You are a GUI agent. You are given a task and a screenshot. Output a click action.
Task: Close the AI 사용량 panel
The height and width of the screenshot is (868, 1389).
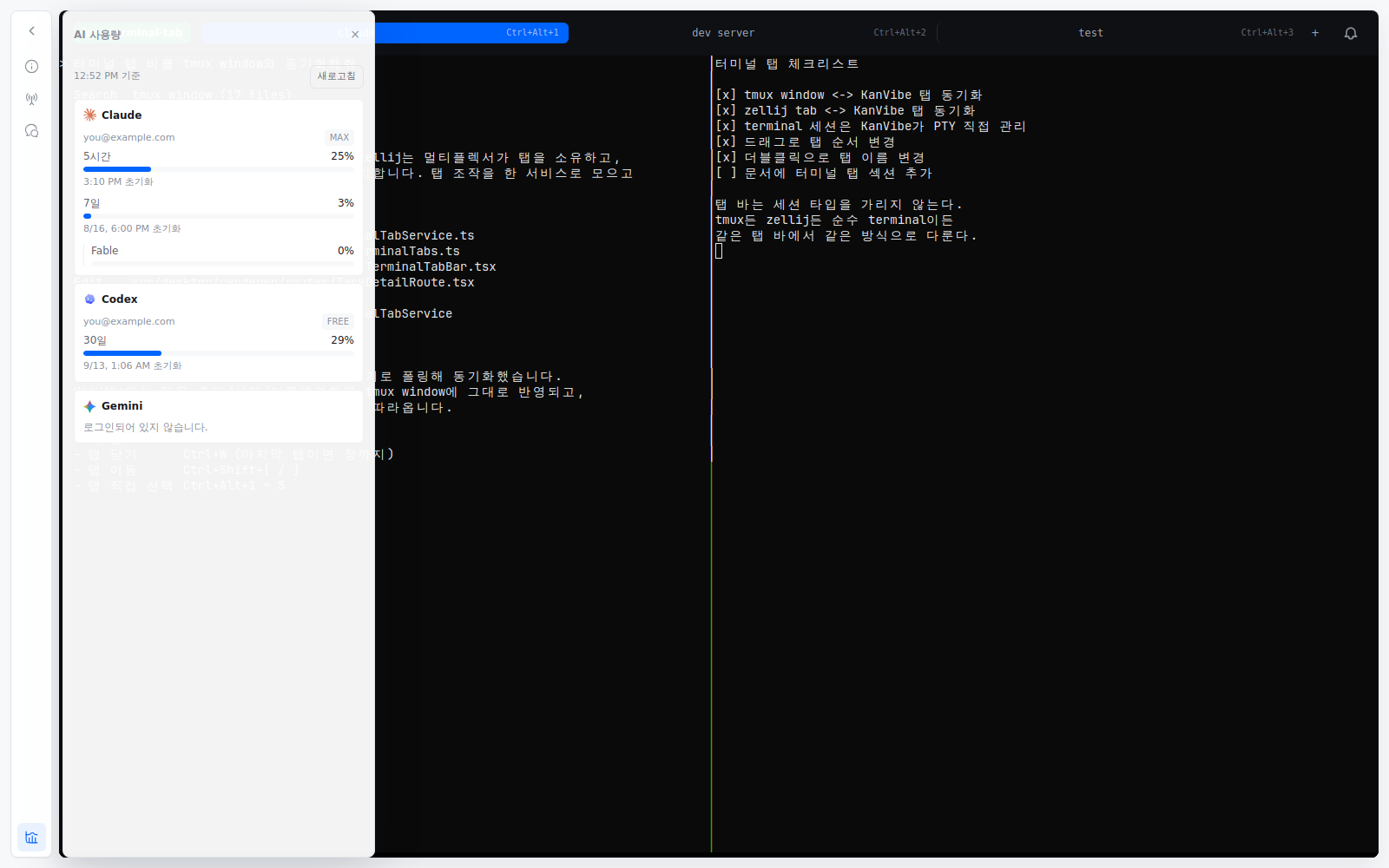[355, 35]
